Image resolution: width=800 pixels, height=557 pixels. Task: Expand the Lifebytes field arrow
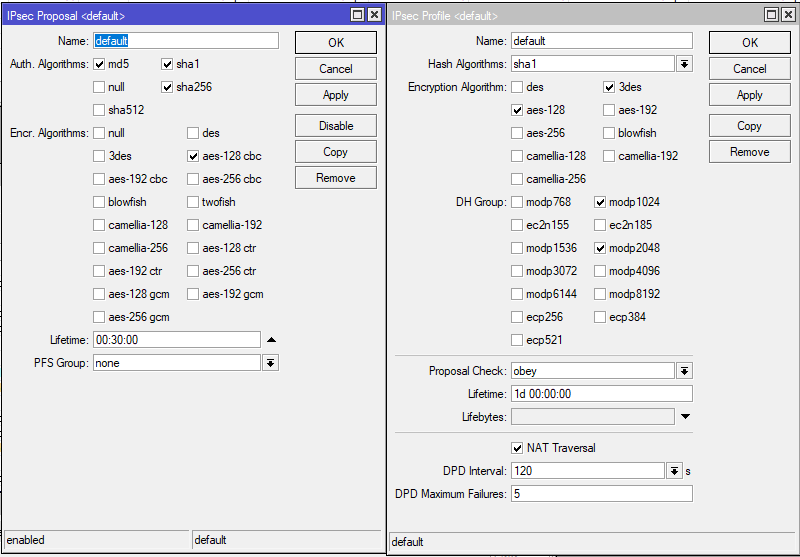pyautogui.click(x=685, y=417)
